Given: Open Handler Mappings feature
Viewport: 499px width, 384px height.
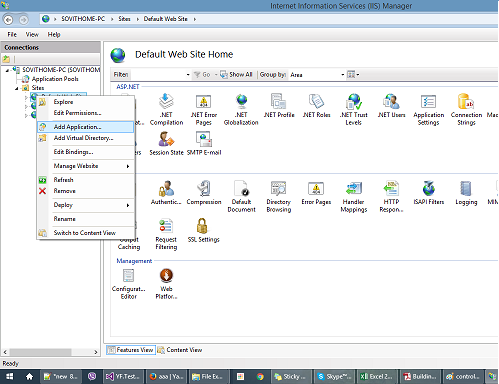Looking at the screenshot, I should [x=354, y=197].
